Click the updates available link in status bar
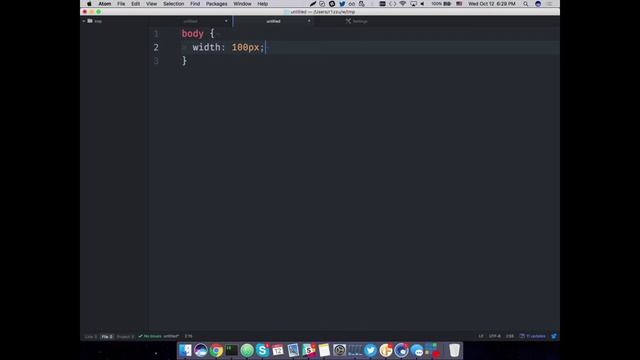640x360 pixels. [x=533, y=336]
